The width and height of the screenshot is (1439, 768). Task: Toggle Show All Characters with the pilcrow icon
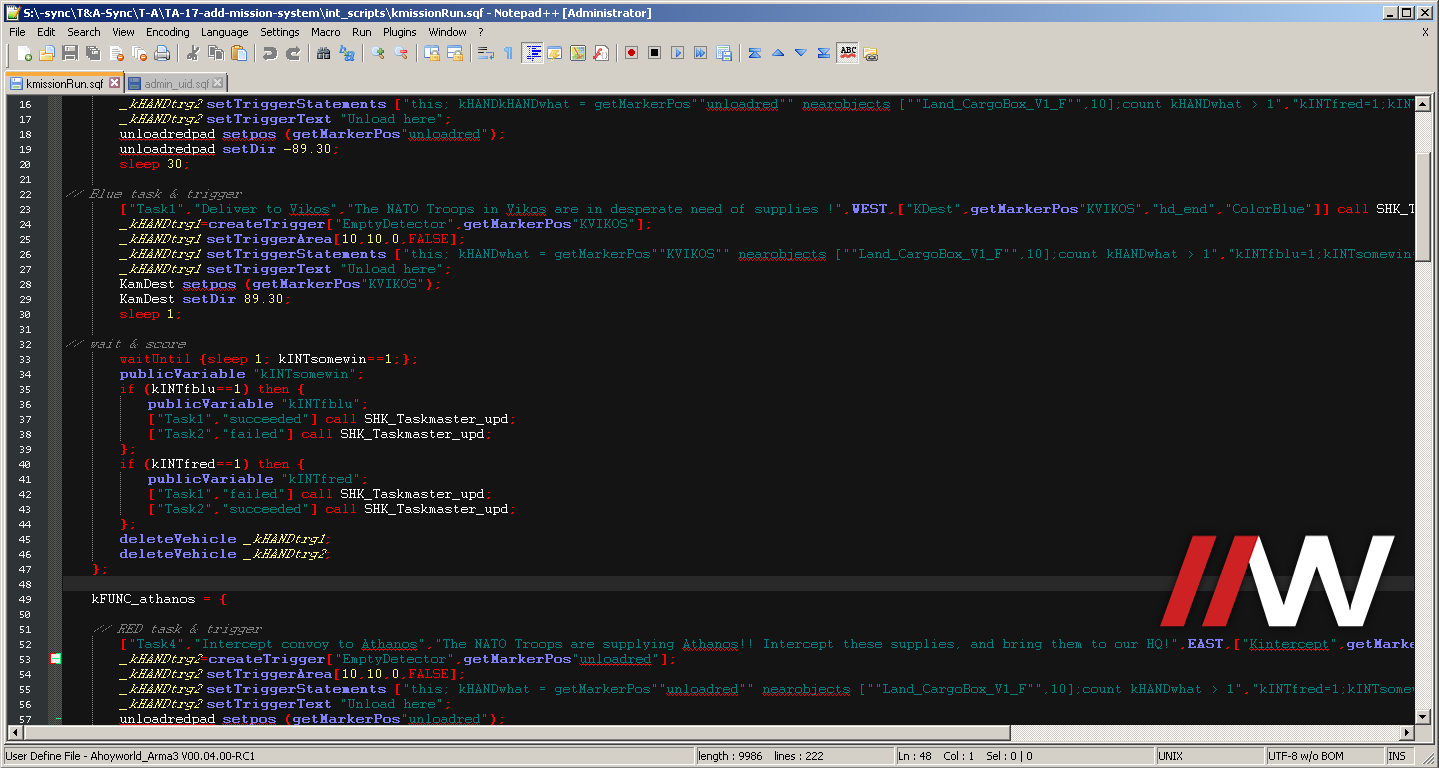(508, 52)
